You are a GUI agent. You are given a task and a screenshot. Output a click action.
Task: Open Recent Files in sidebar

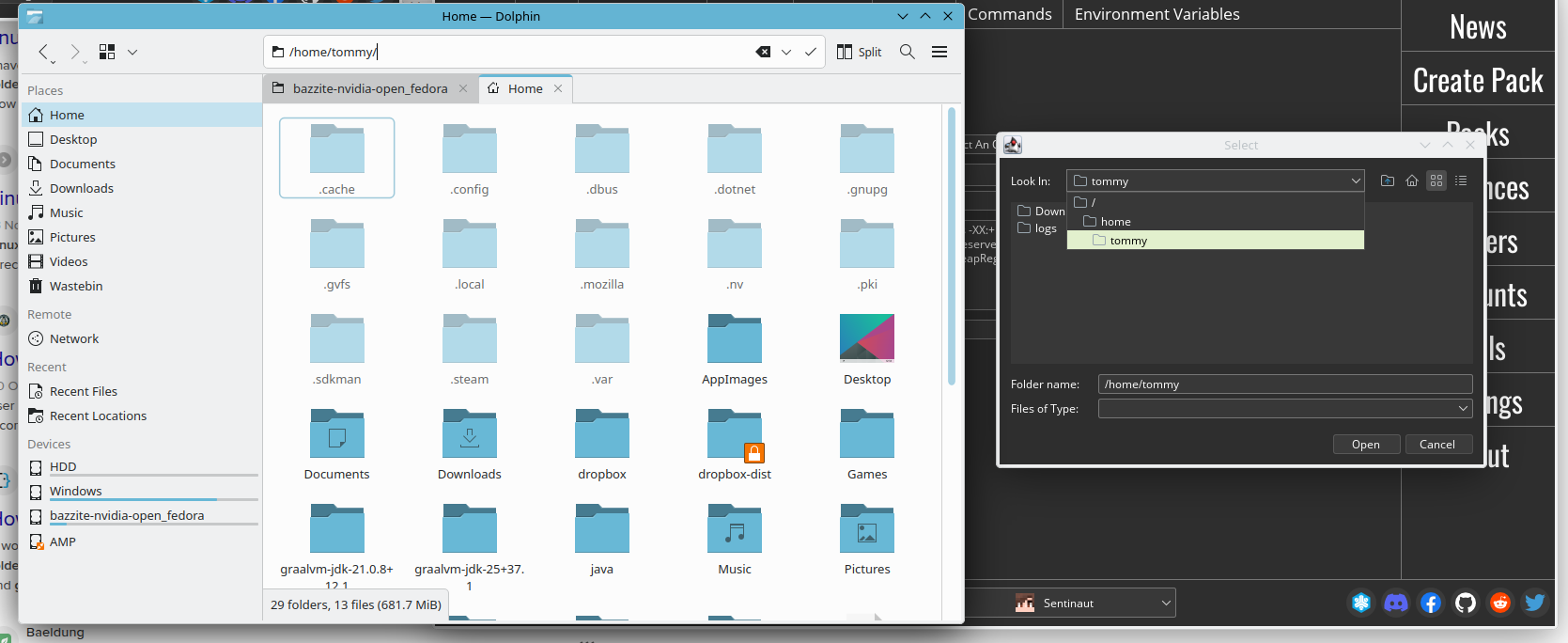[141, 391]
